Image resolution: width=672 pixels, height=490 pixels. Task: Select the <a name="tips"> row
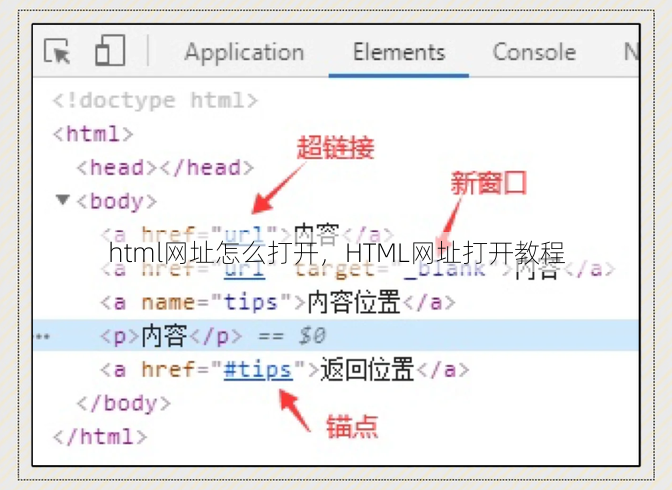click(278, 302)
